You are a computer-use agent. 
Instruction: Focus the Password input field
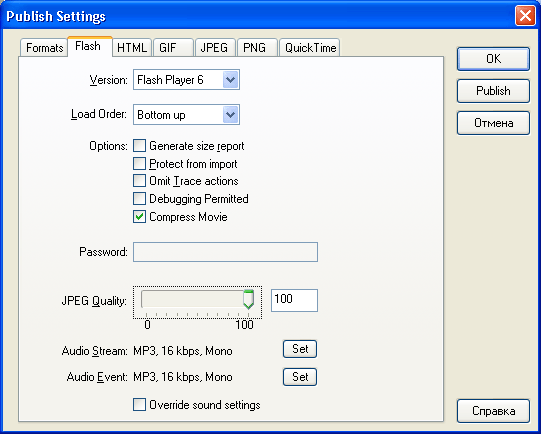[225, 252]
